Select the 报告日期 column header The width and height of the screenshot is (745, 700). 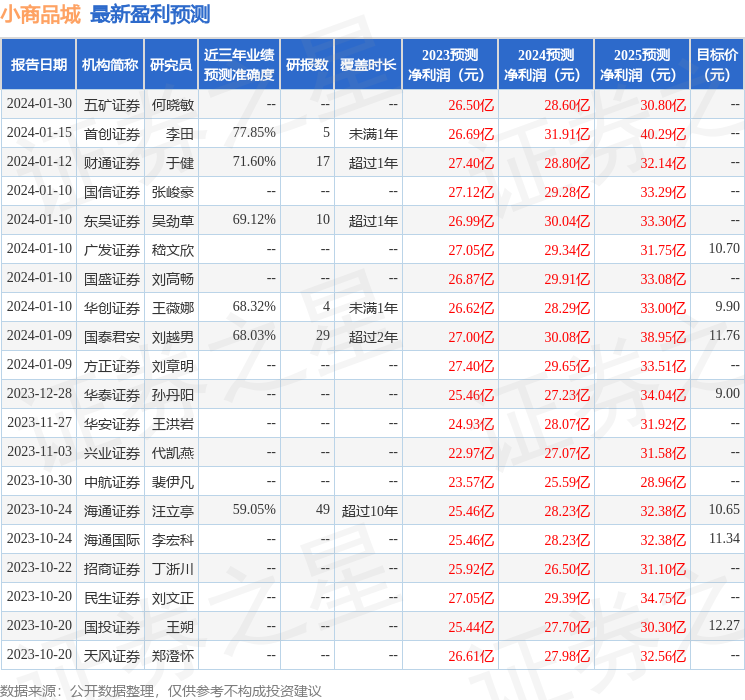[38, 65]
